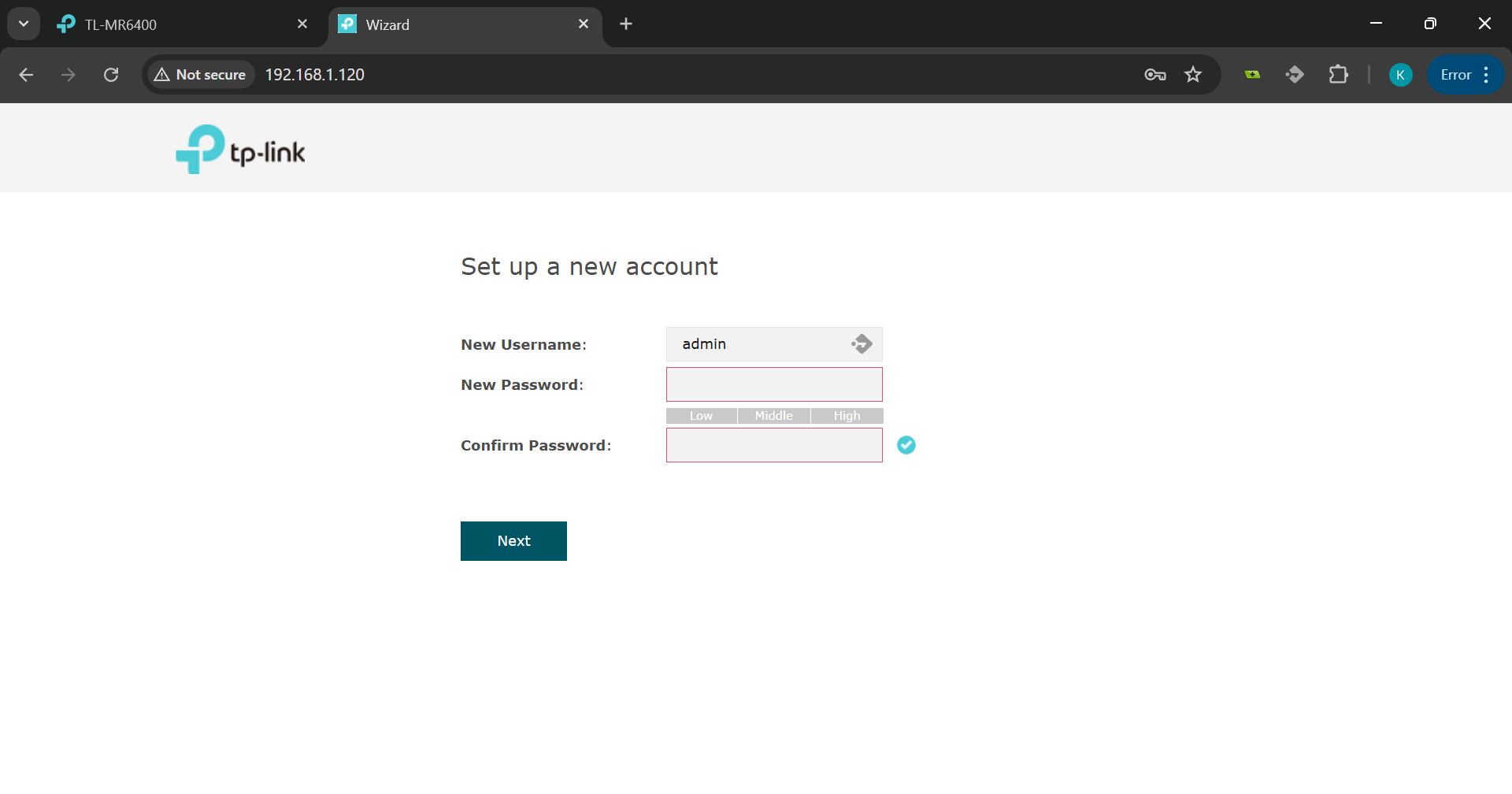Click the green checkmark beside Confirm Password
The width and height of the screenshot is (1512, 794).
coord(906,445)
